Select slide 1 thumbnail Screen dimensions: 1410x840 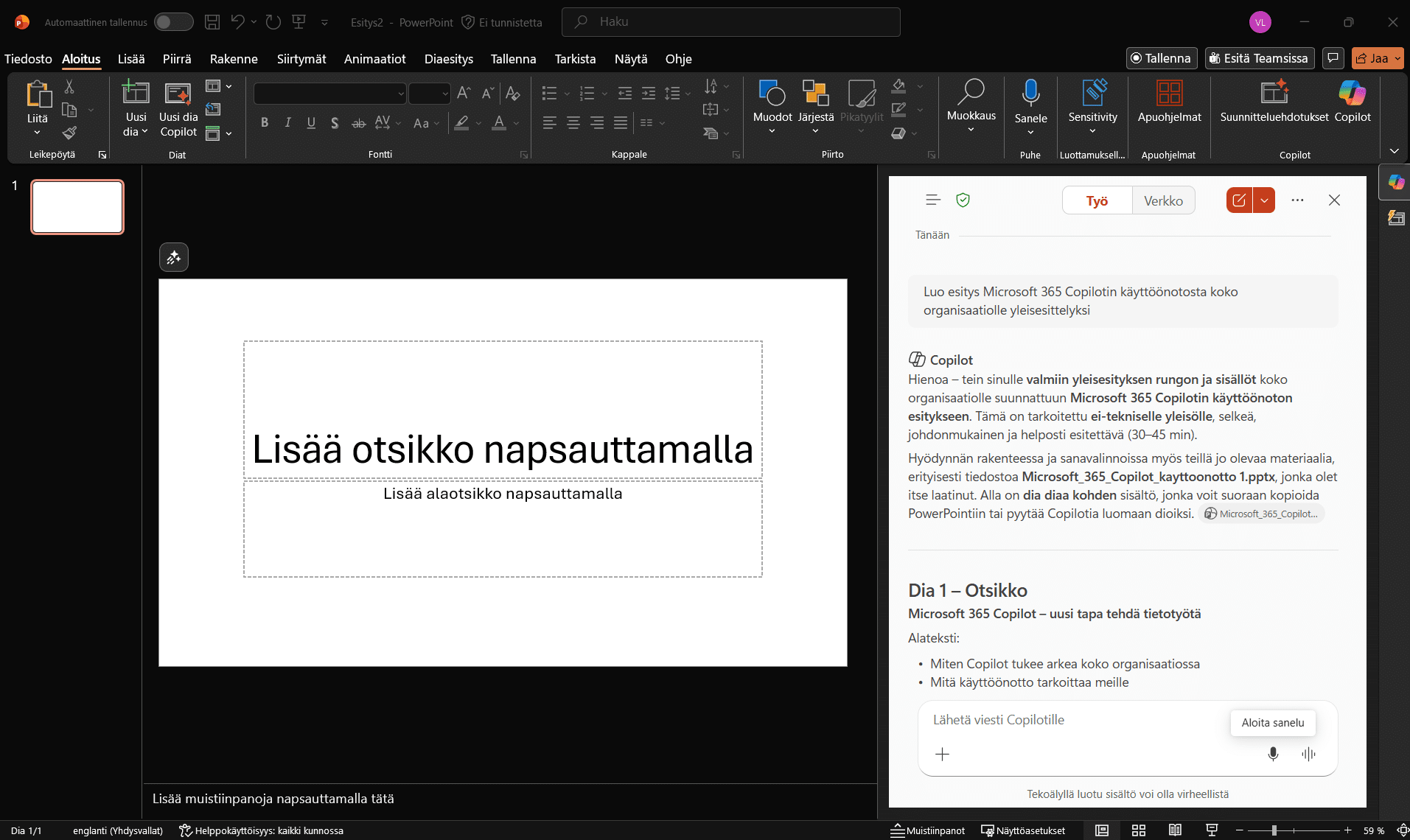tap(77, 207)
